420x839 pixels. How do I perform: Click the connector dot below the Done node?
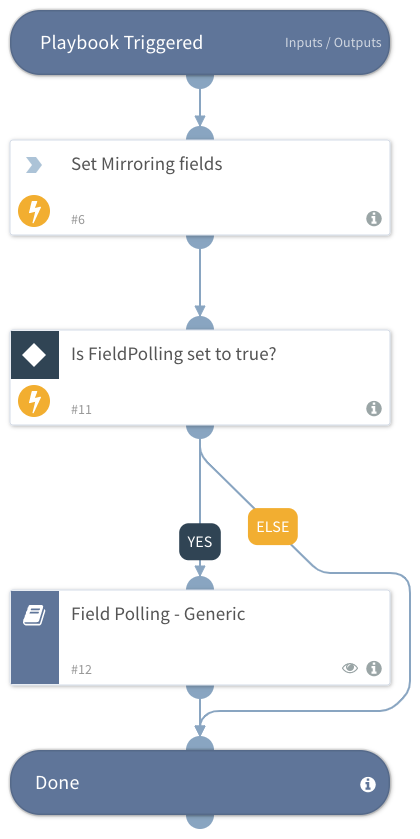(200, 821)
